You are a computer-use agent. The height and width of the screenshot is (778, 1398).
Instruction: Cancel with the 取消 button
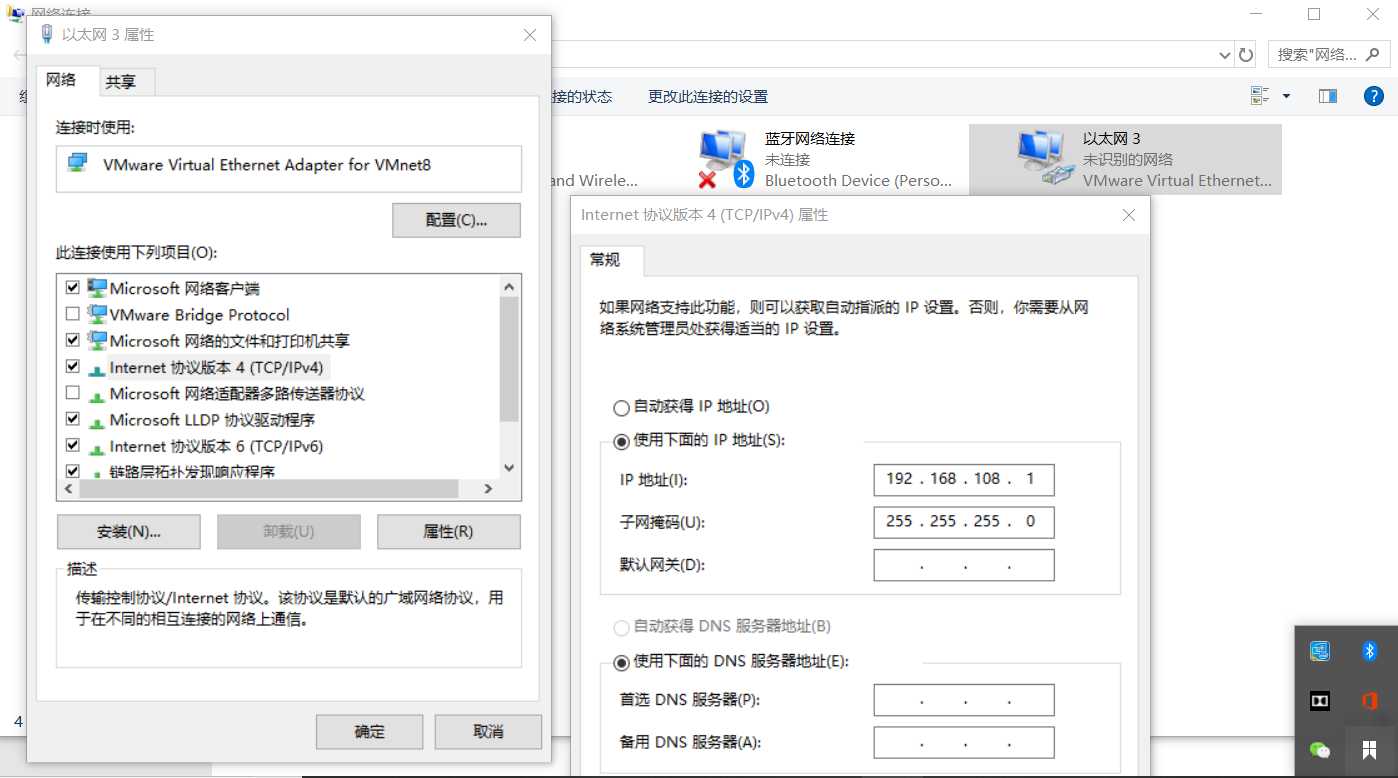[x=488, y=731]
